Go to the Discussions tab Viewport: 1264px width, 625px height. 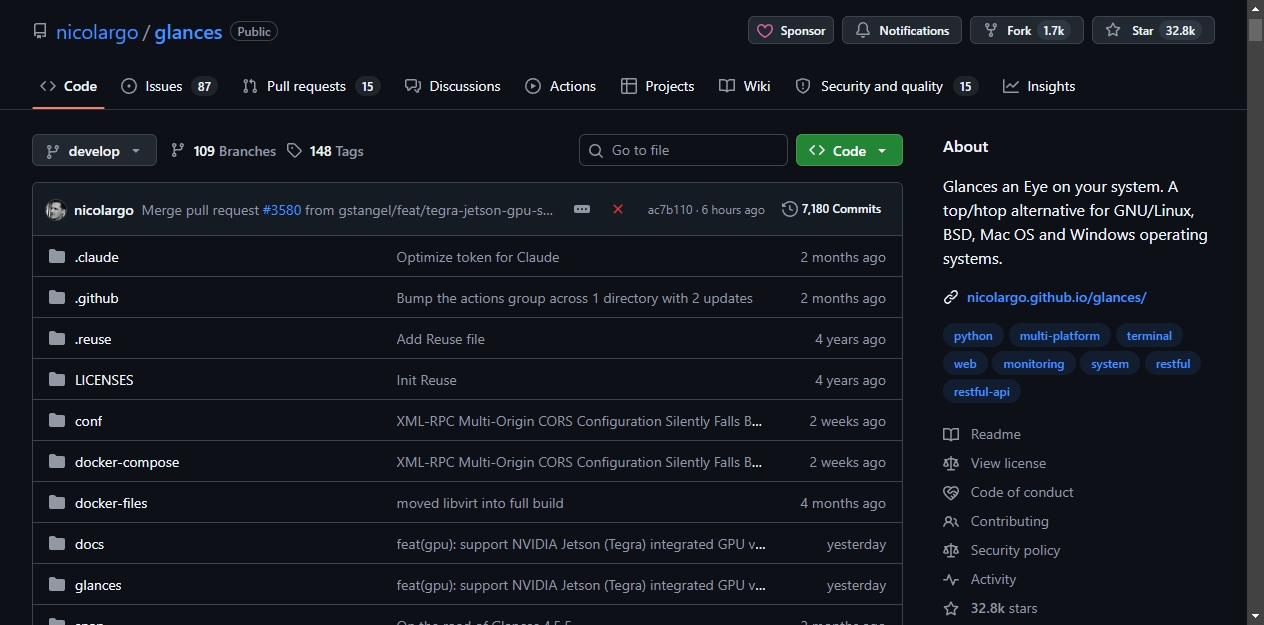[452, 86]
